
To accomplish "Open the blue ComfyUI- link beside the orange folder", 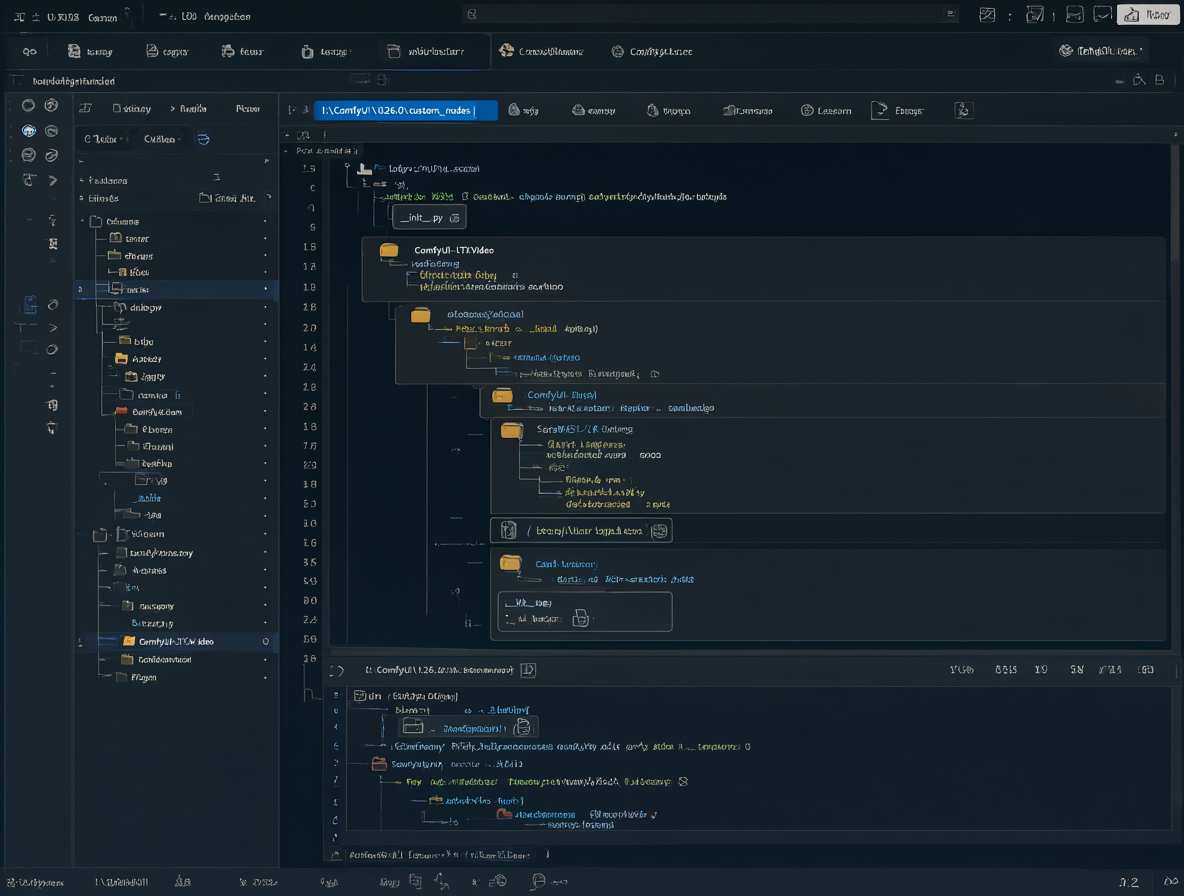I will coord(562,395).
